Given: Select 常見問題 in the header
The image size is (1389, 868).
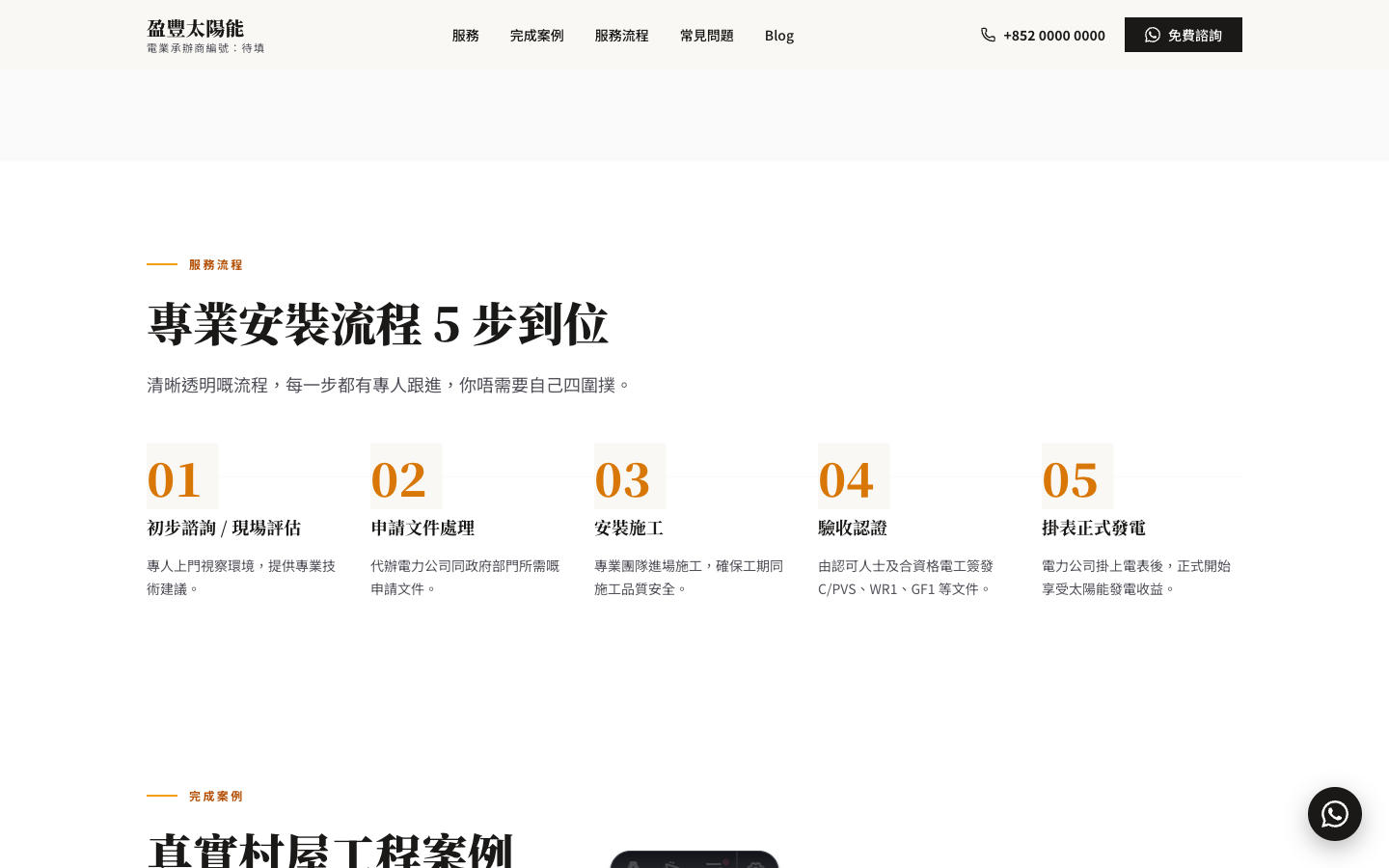Looking at the screenshot, I should click(707, 35).
